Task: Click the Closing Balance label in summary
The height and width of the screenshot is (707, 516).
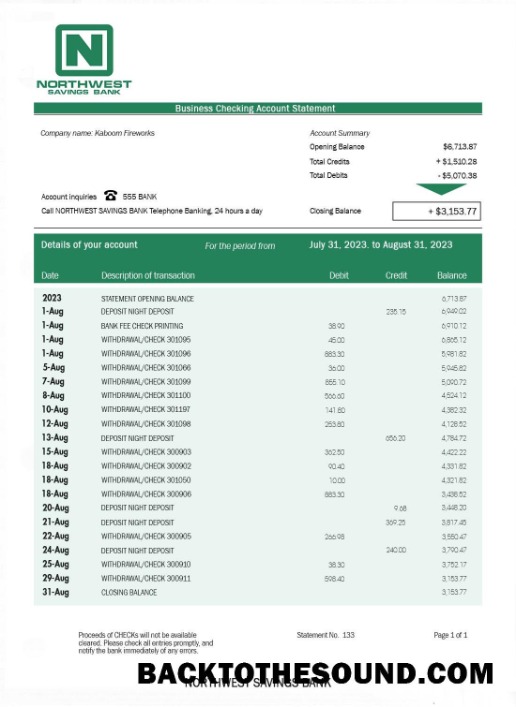Action: [335, 211]
